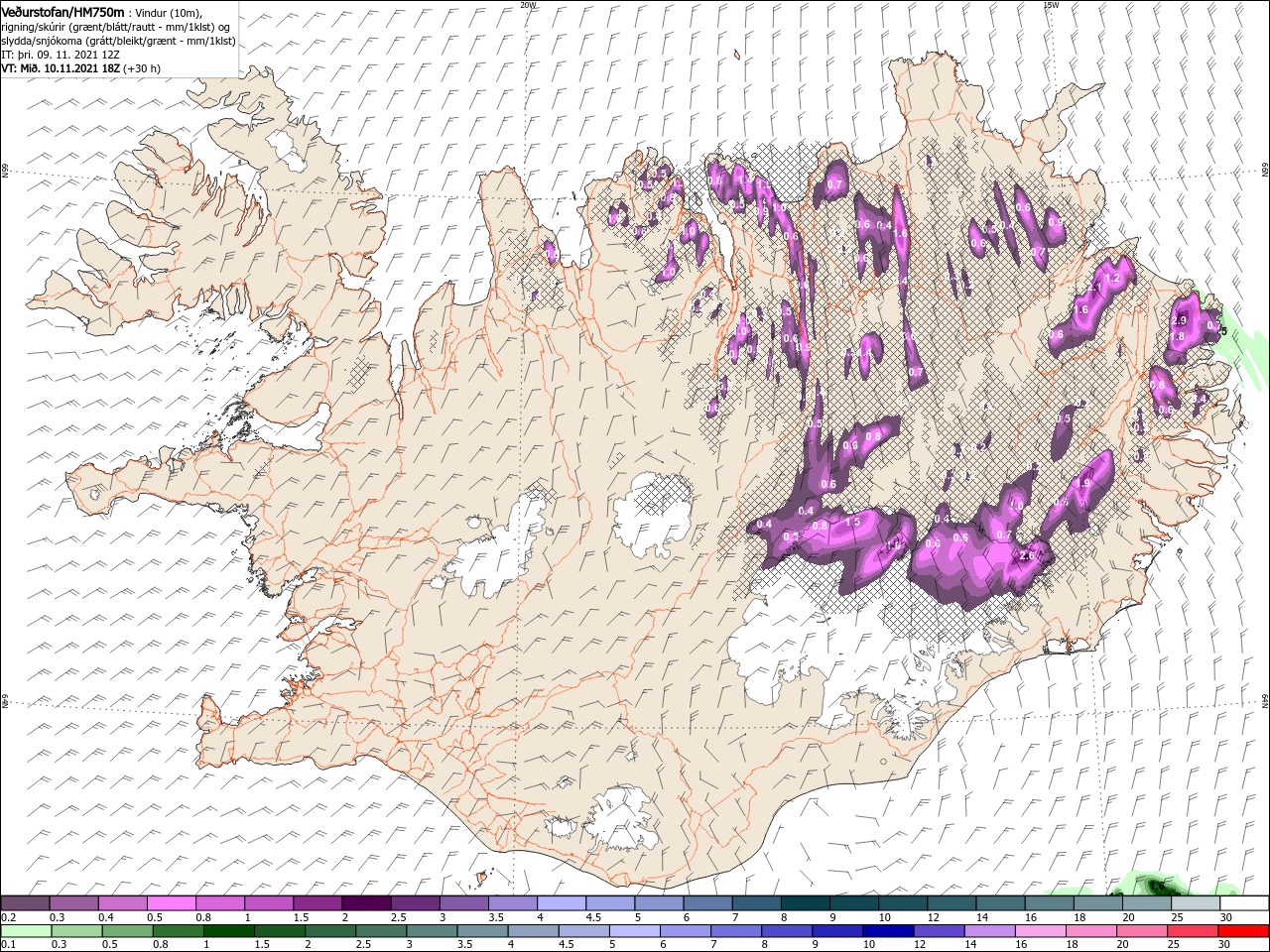Click the 1.9 precipitation value label

(1083, 483)
